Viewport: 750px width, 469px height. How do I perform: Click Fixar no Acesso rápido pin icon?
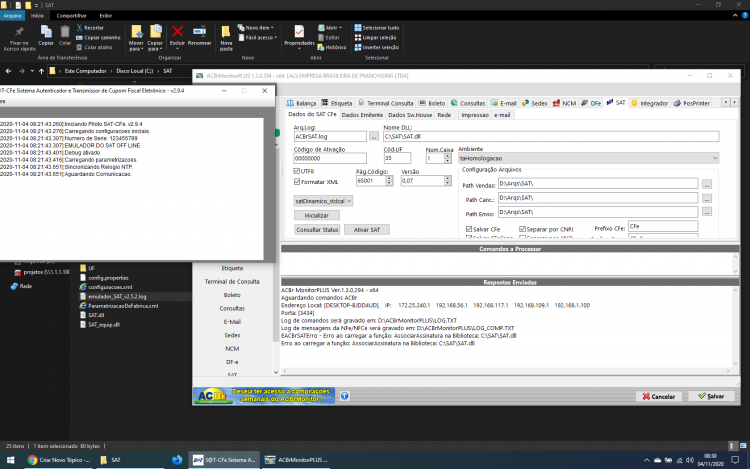tap(19, 33)
